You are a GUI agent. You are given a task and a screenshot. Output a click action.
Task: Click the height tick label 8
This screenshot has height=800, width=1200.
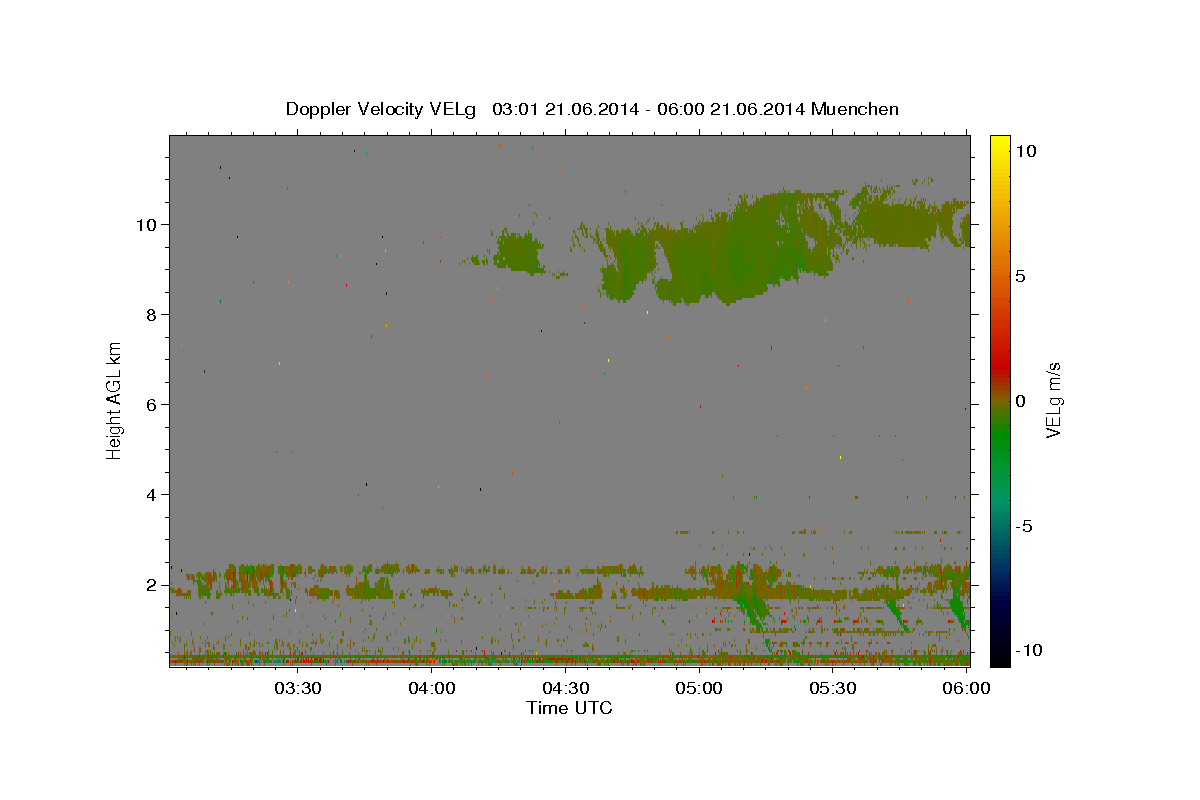point(150,314)
